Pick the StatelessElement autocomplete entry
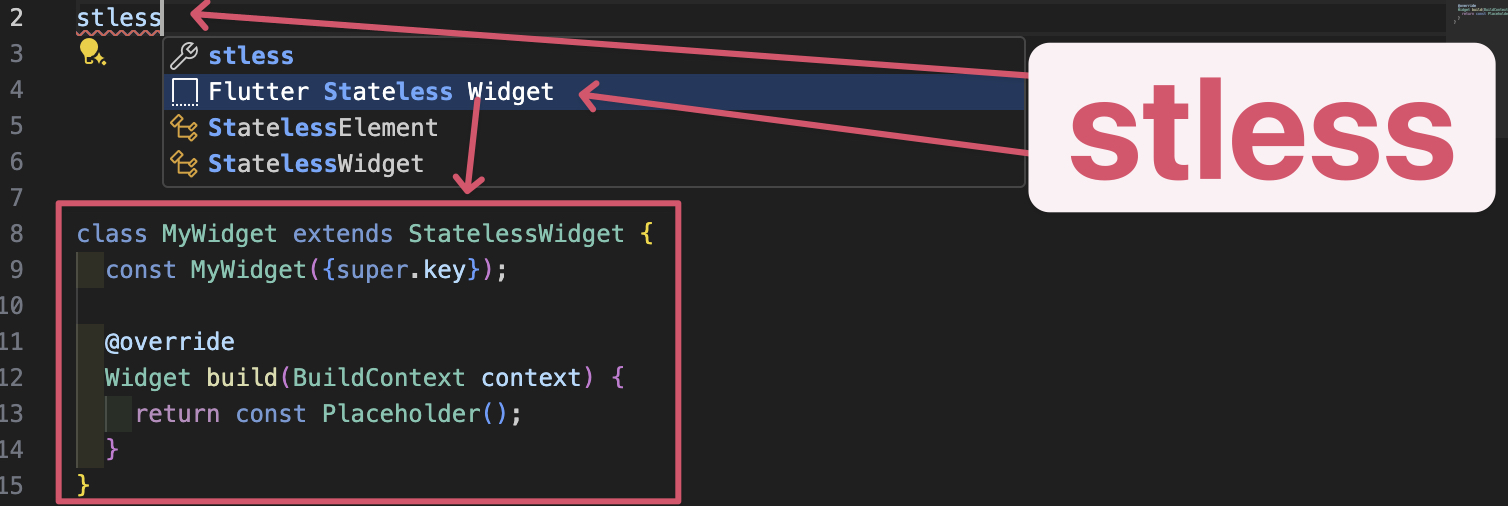This screenshot has width=1508, height=506. [323, 128]
